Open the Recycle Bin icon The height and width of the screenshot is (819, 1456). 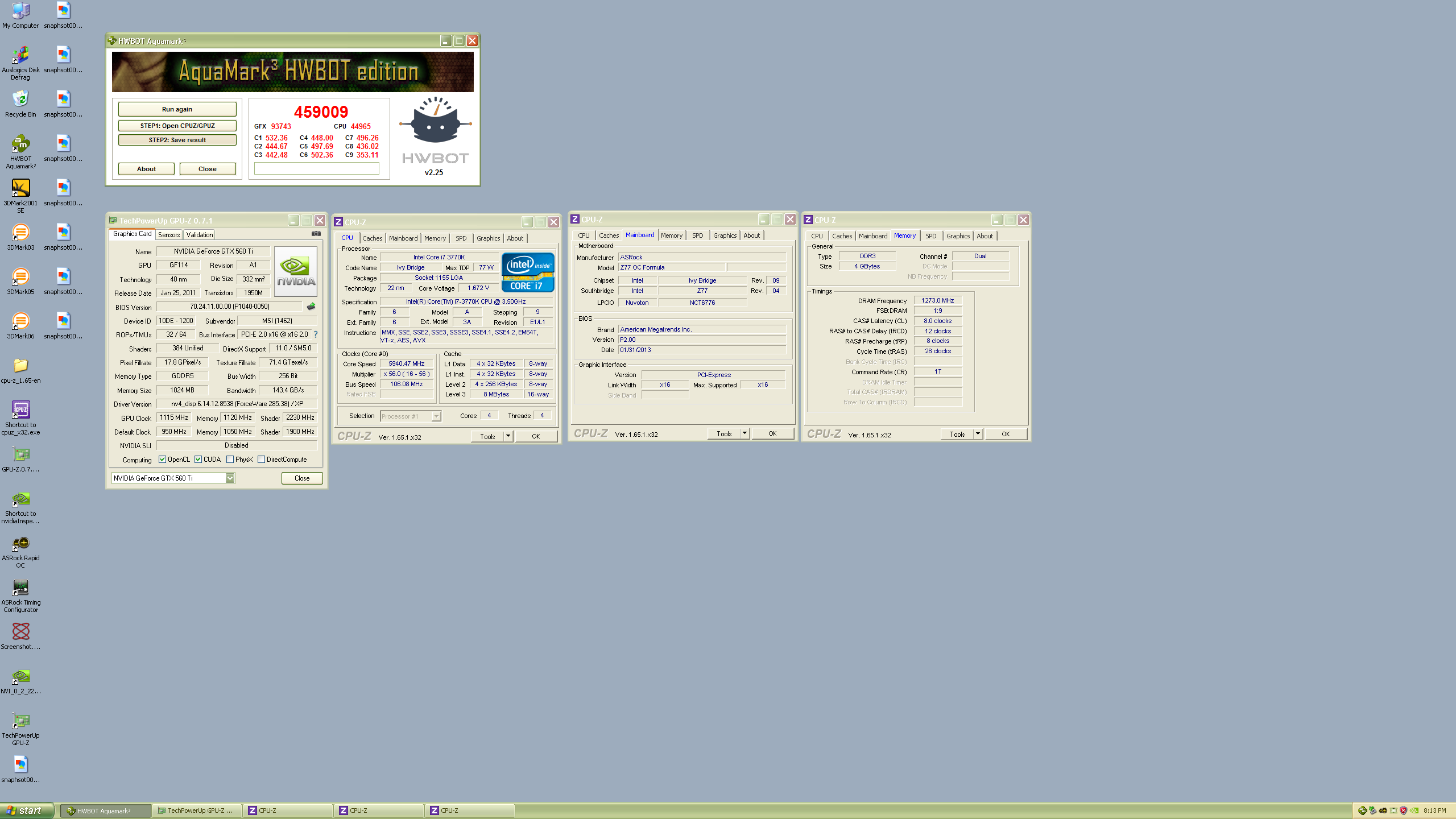(20, 104)
